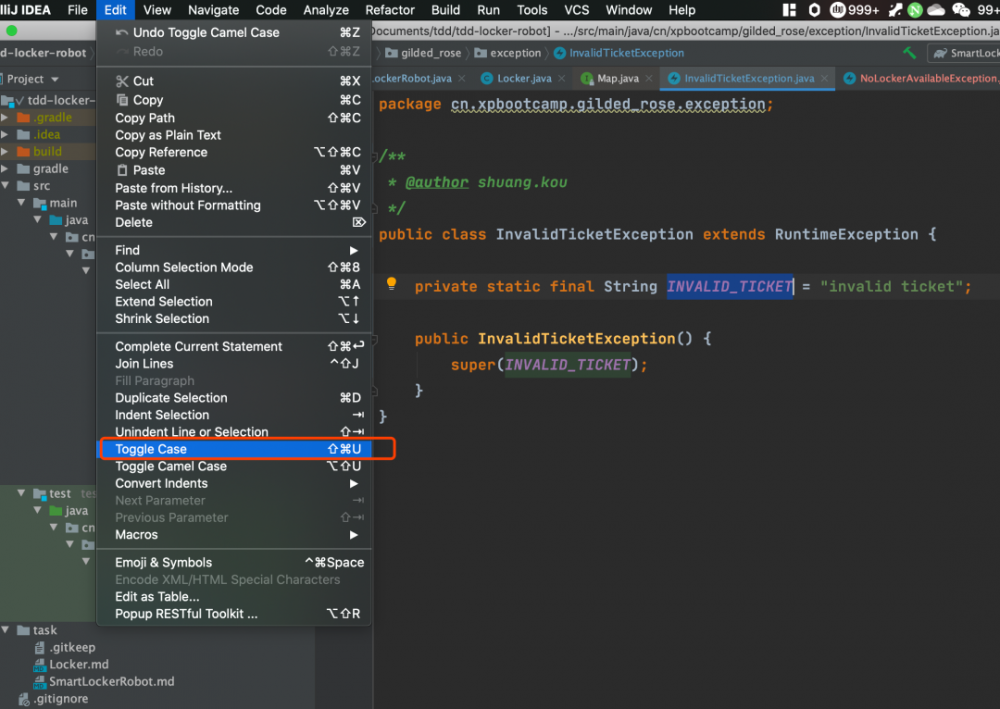This screenshot has height=709, width=1000.
Task: Click the scissors icon next to Cut
Action: [x=122, y=81]
